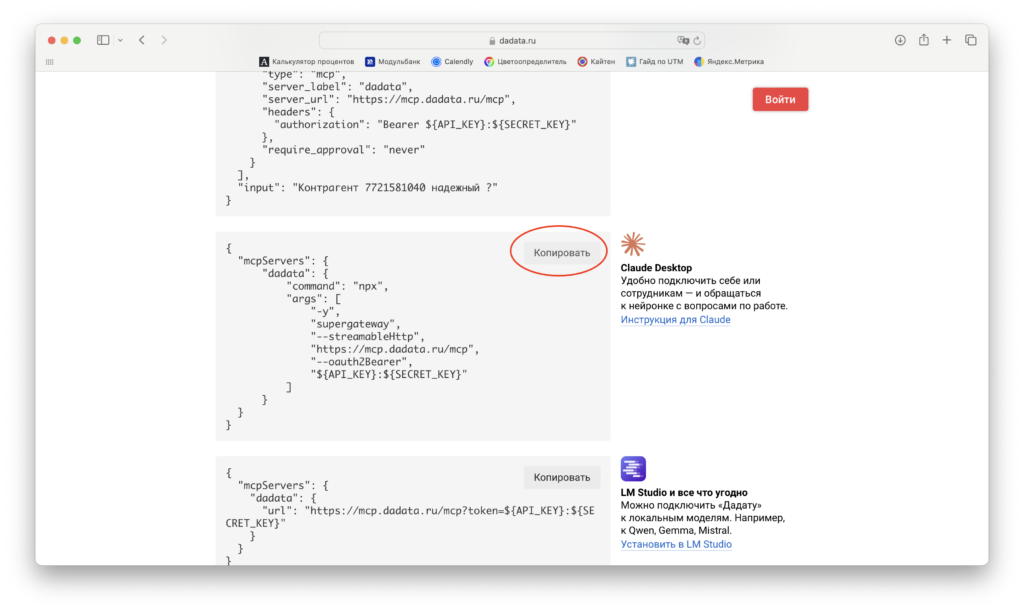Click the Яндекс.Метрика bookmark favicon
The height and width of the screenshot is (612, 1024).
click(x=699, y=61)
